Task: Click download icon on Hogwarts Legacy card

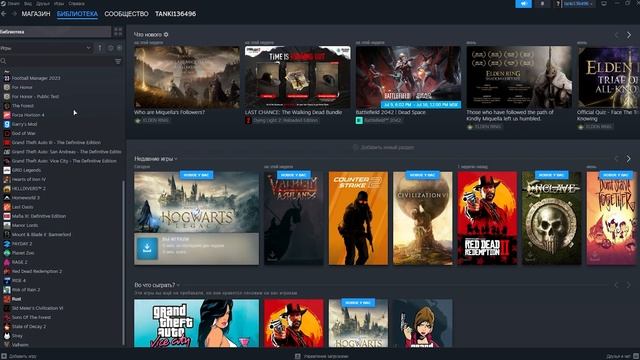Action: pos(147,249)
